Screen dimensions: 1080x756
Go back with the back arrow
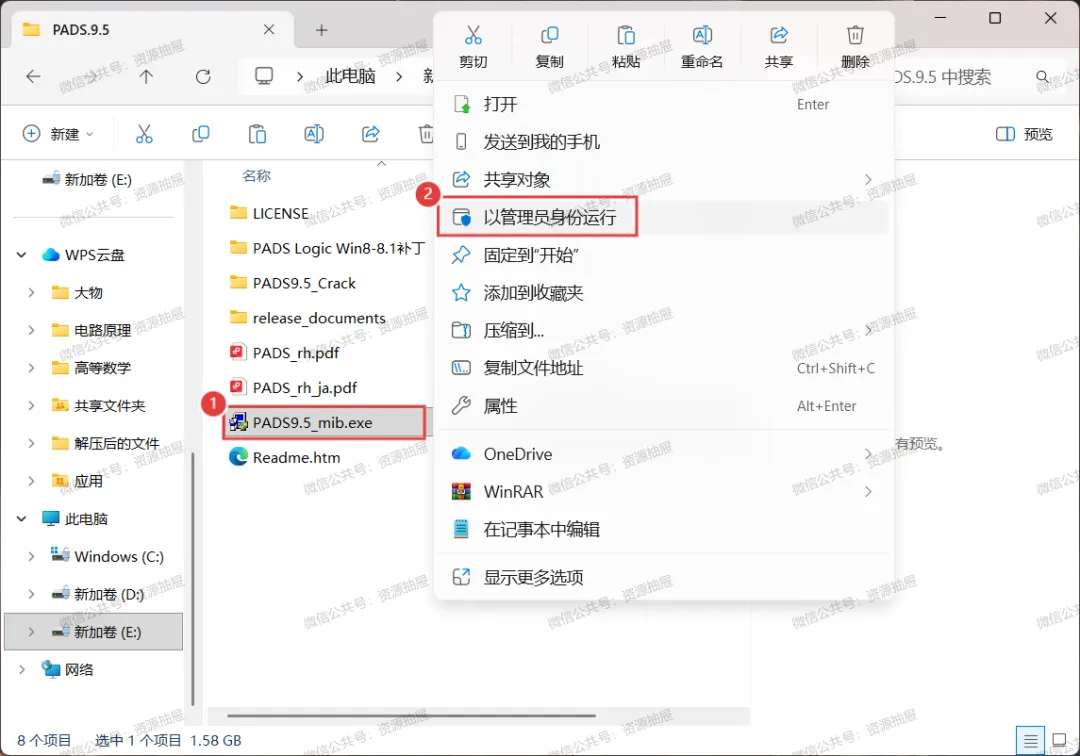[x=33, y=76]
